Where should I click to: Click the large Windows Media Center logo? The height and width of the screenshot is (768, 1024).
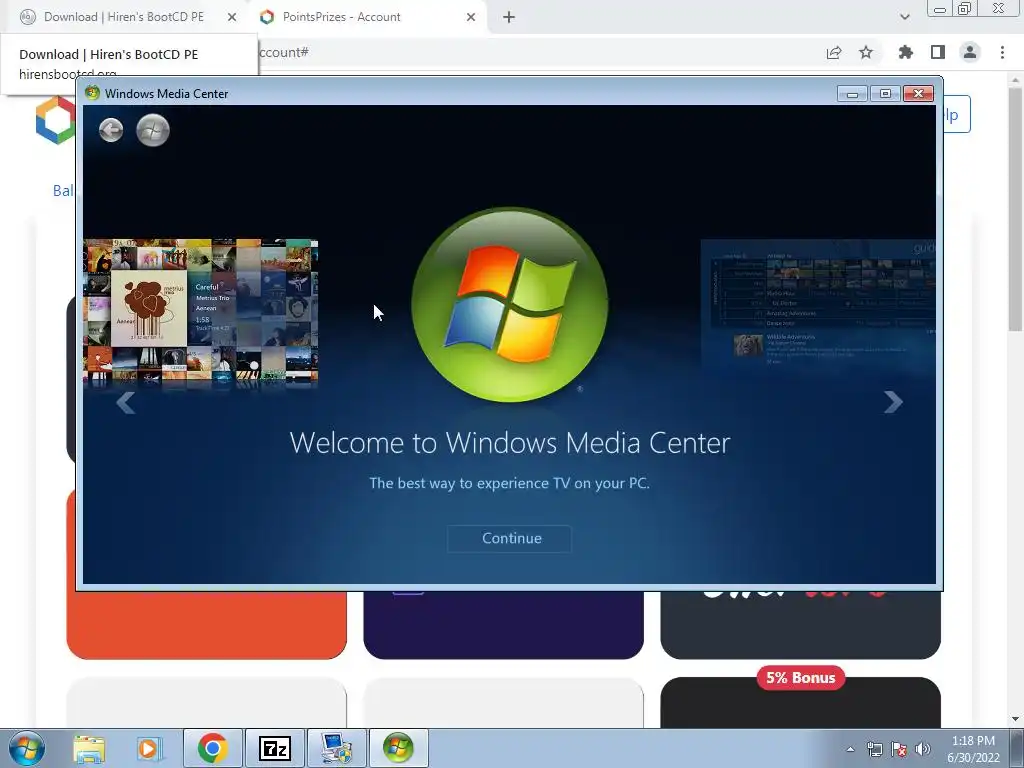[509, 304]
